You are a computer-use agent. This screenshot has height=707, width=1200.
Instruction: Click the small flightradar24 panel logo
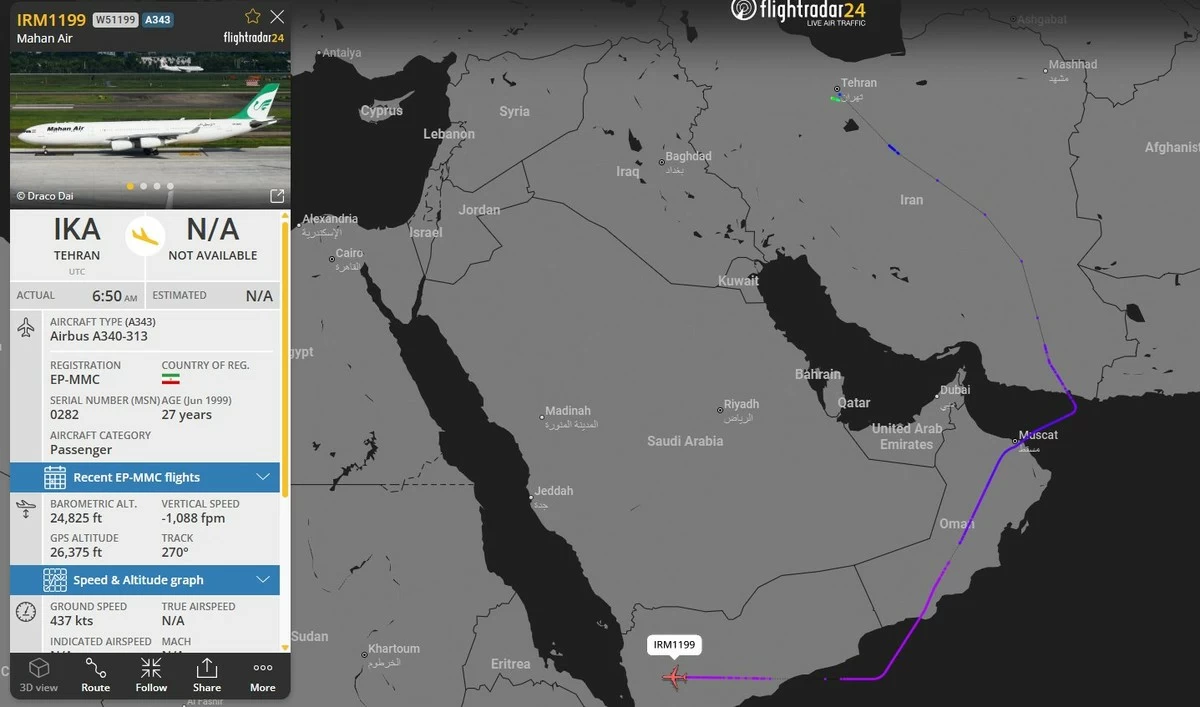(x=254, y=38)
